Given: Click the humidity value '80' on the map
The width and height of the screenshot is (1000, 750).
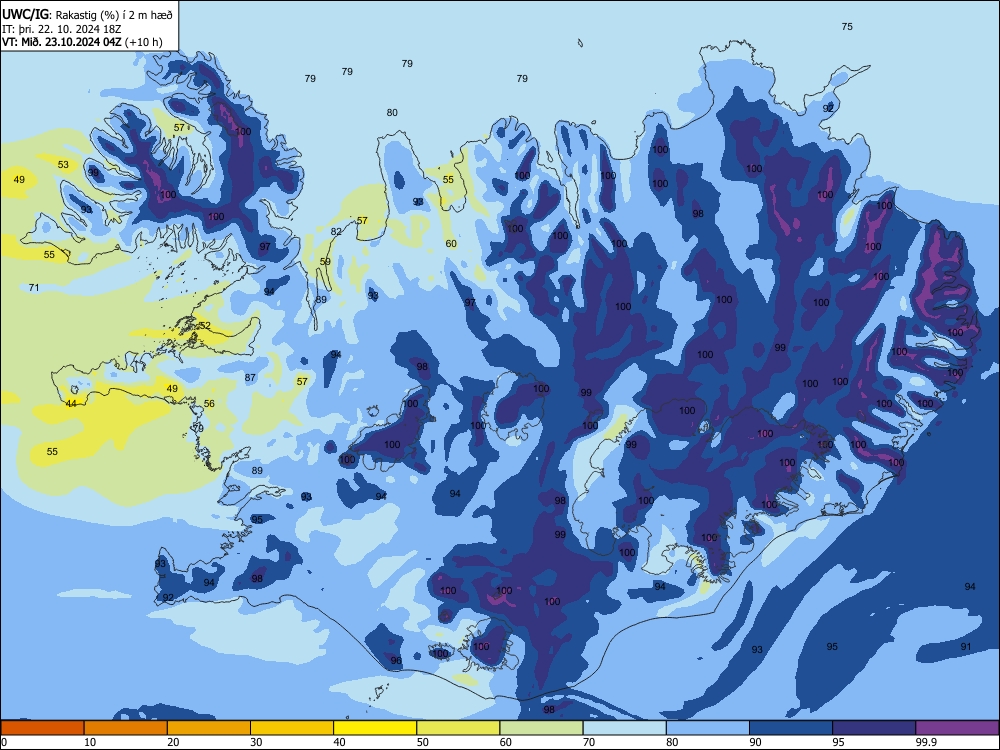Looking at the screenshot, I should click(x=392, y=113).
